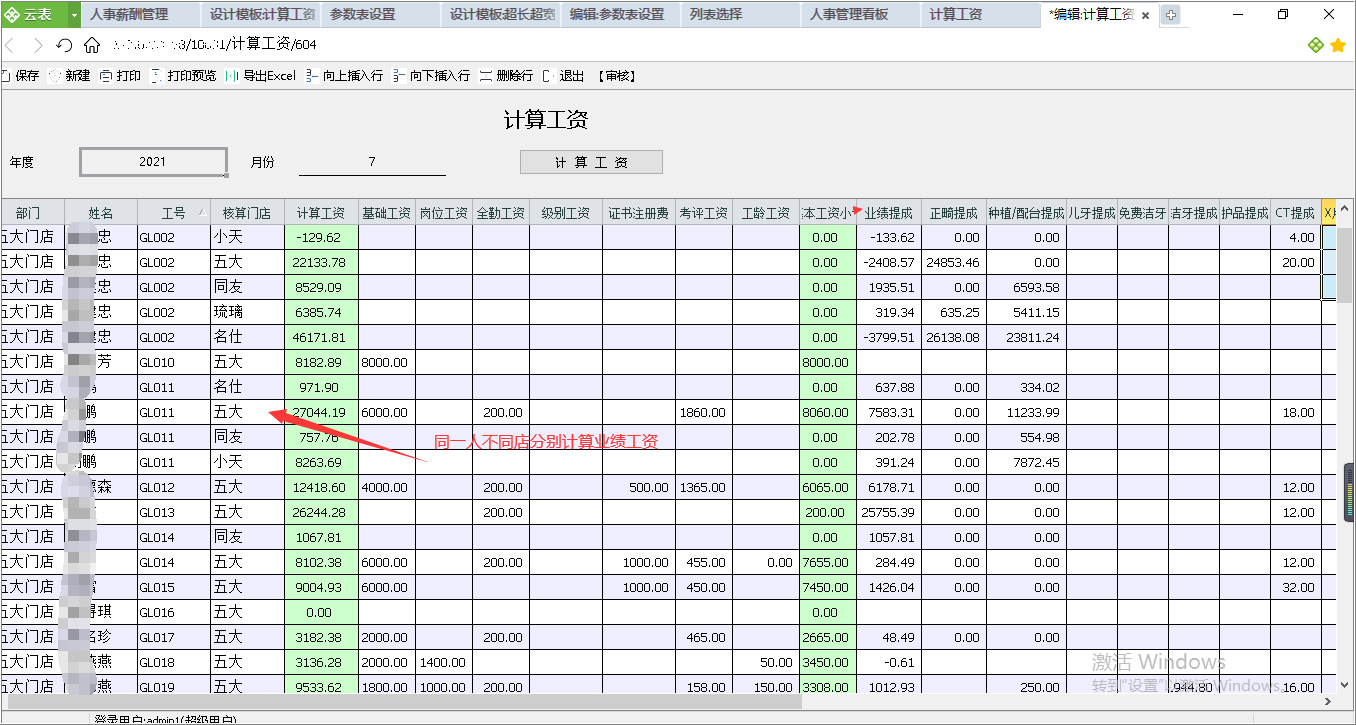Click the 保存 save toolbar icon

(x=20, y=76)
